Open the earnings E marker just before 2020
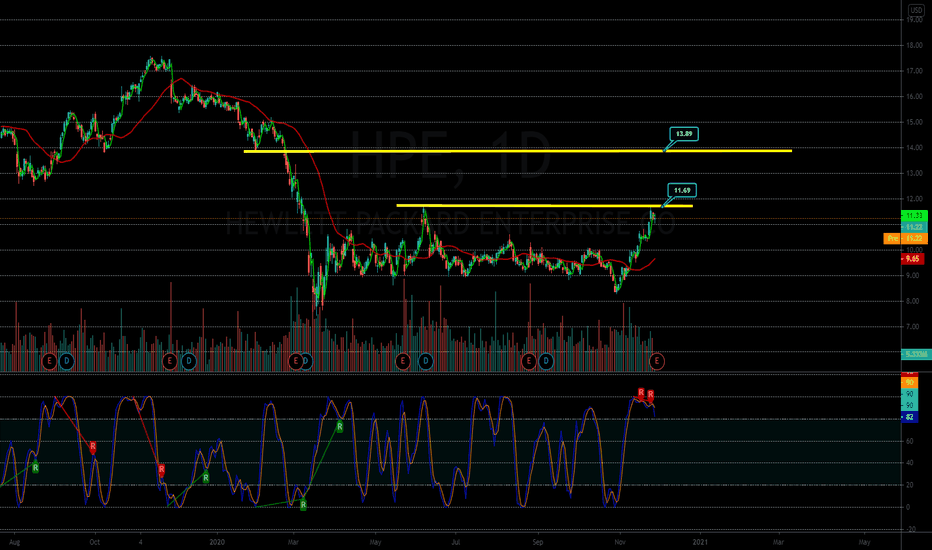Viewport: 932px width, 550px height. click(170, 360)
